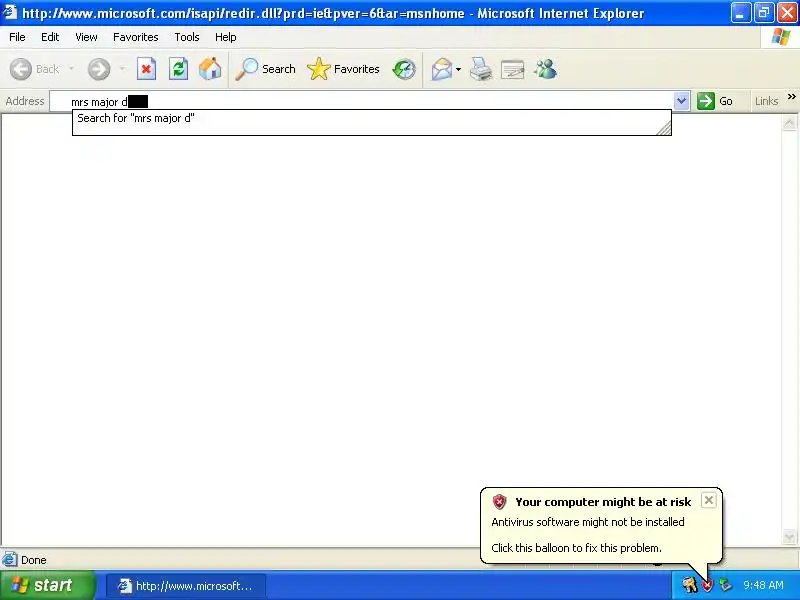Stop page loading with the red X icon
The width and height of the screenshot is (800, 600).
[x=146, y=69]
